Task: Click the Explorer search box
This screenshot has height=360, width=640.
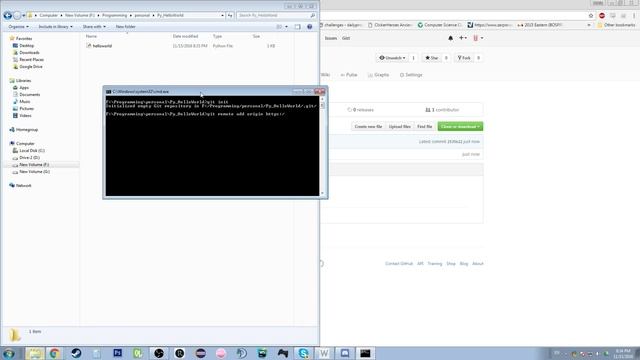Action: coord(276,16)
